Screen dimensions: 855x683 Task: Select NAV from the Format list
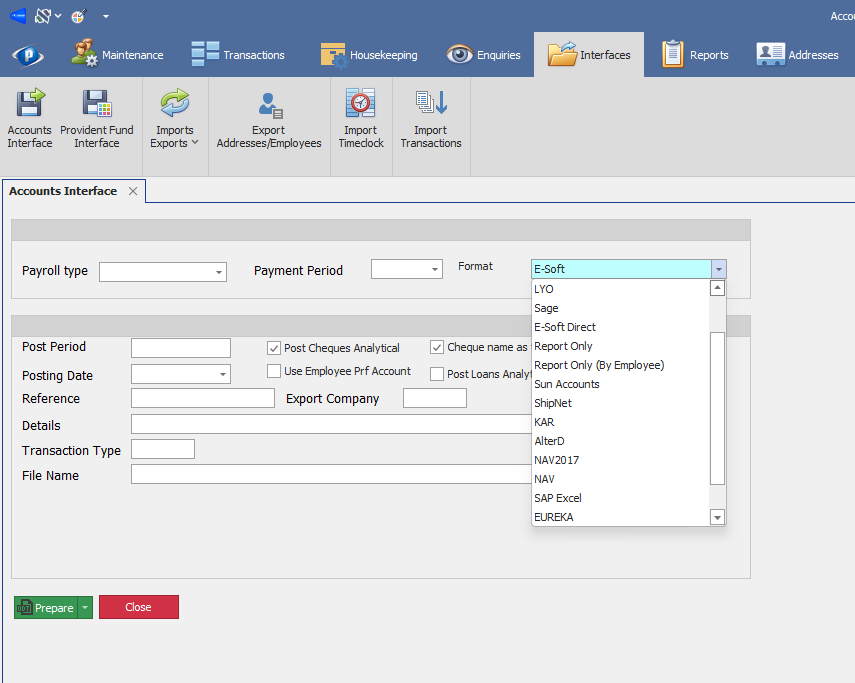pyautogui.click(x=621, y=479)
